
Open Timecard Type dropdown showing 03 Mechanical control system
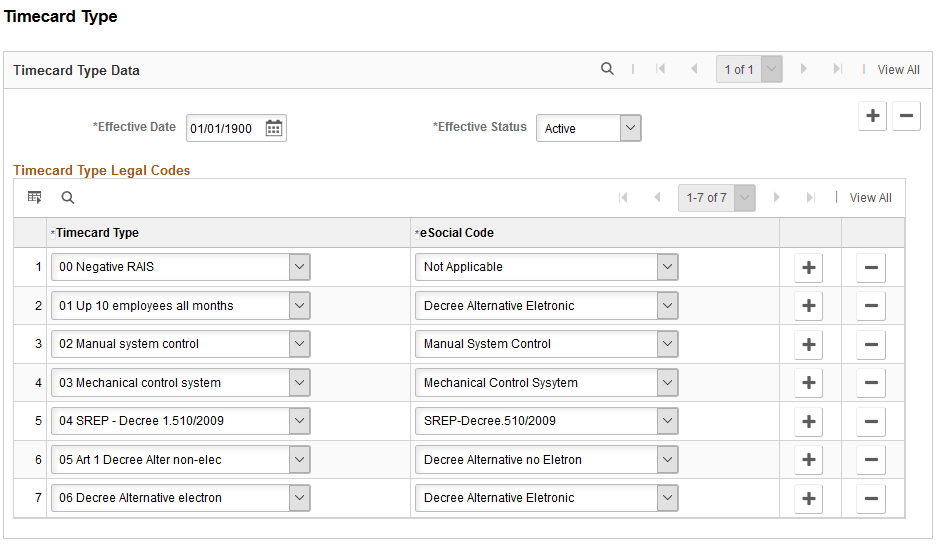pos(181,382)
